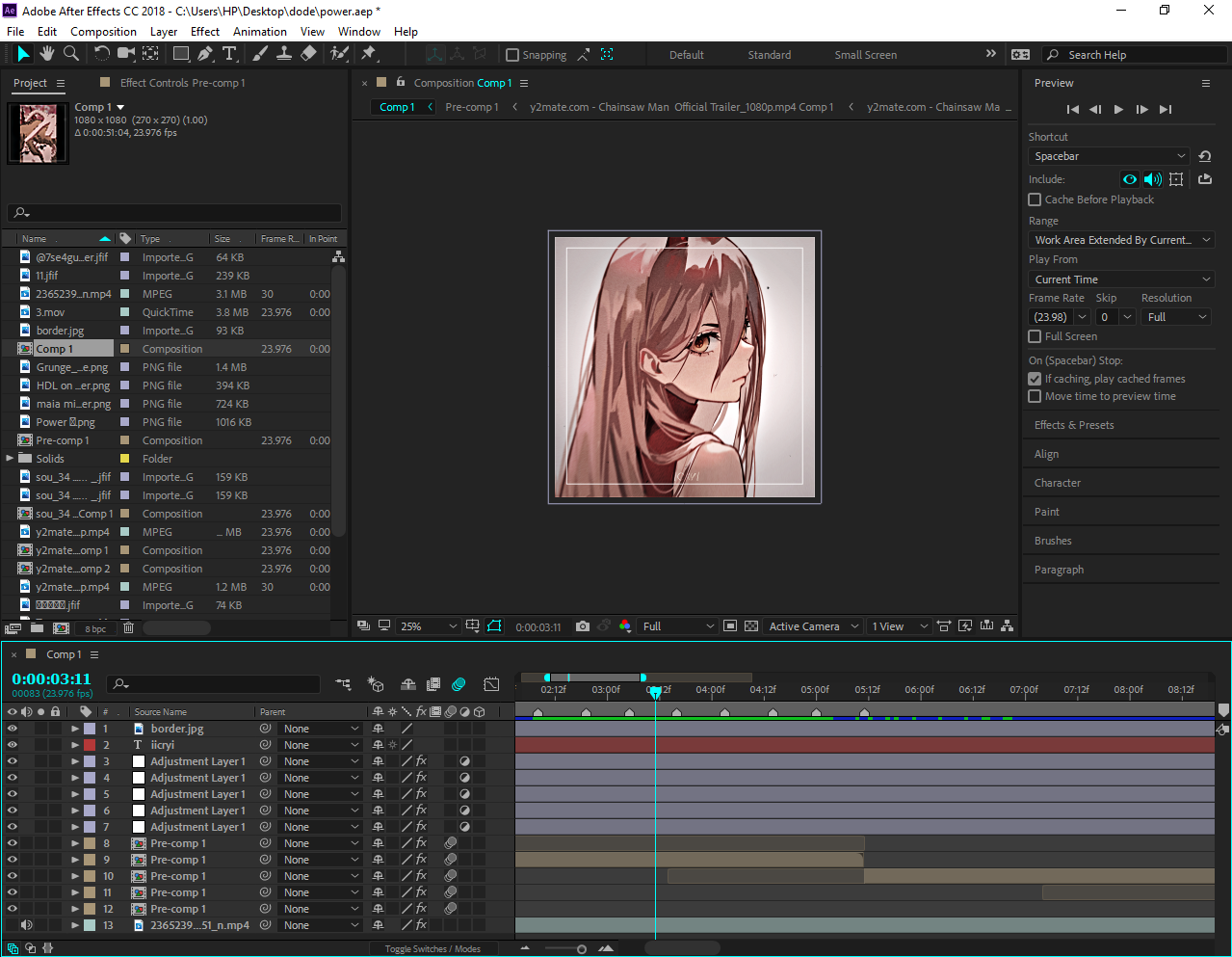The width and height of the screenshot is (1232, 957).
Task: Open the Composition menu
Action: [103, 31]
